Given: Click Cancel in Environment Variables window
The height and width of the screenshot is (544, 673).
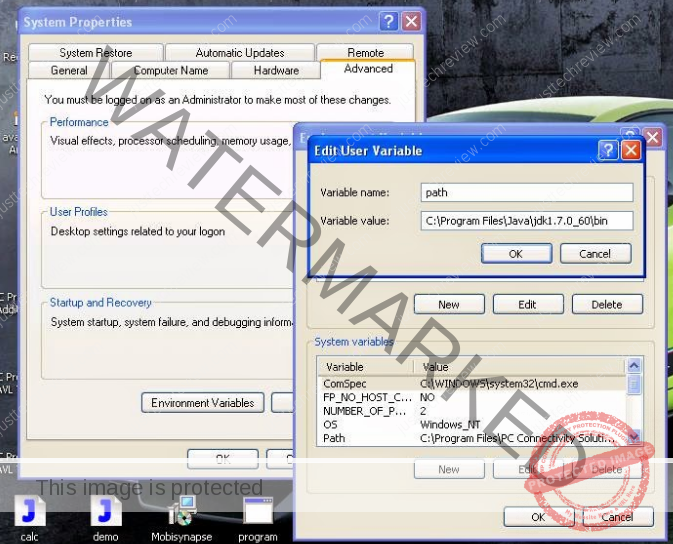Looking at the screenshot, I should (x=618, y=517).
